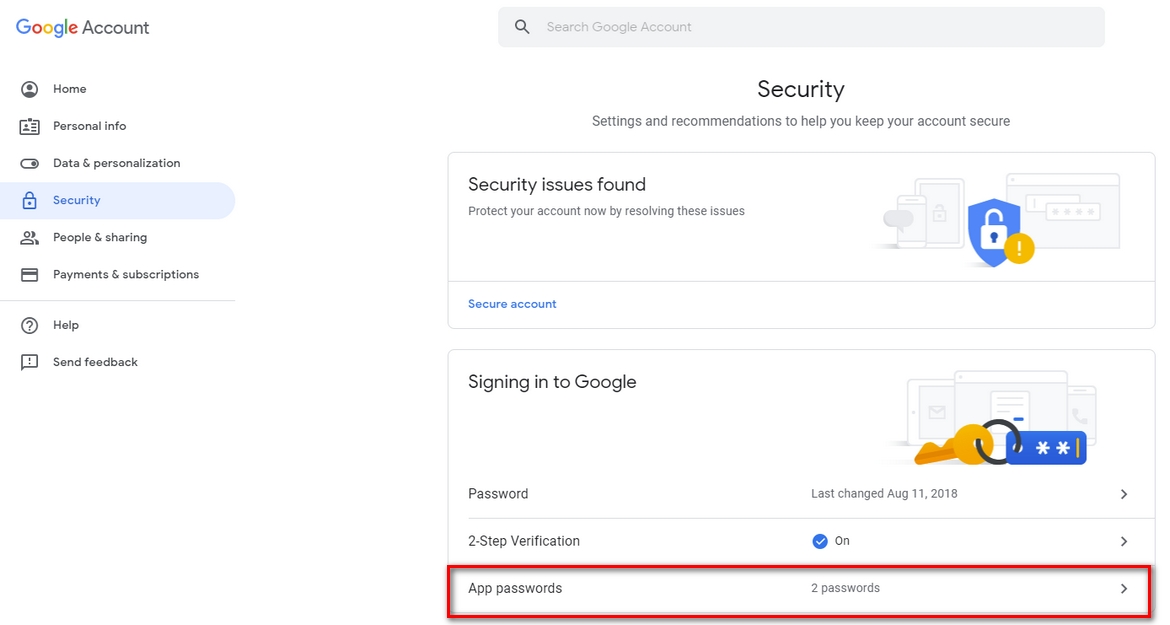This screenshot has width=1170, height=625.
Task: Expand the Password row chevron
Action: [1124, 494]
